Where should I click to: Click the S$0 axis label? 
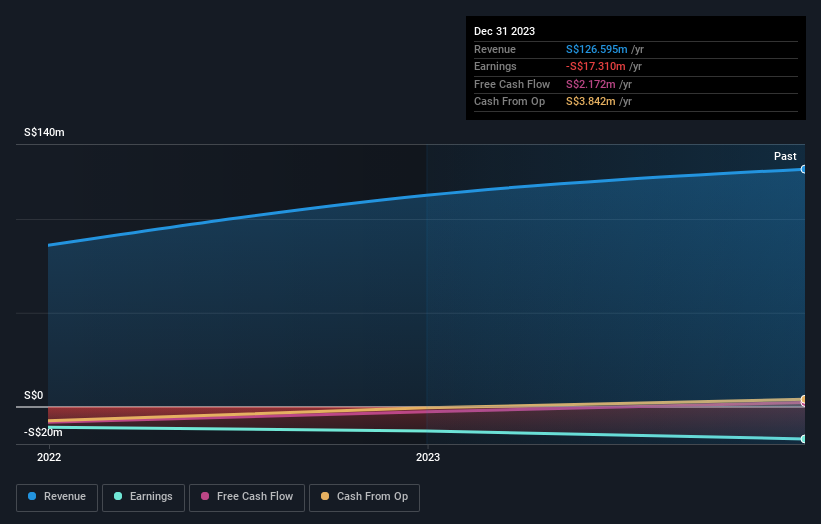34,395
